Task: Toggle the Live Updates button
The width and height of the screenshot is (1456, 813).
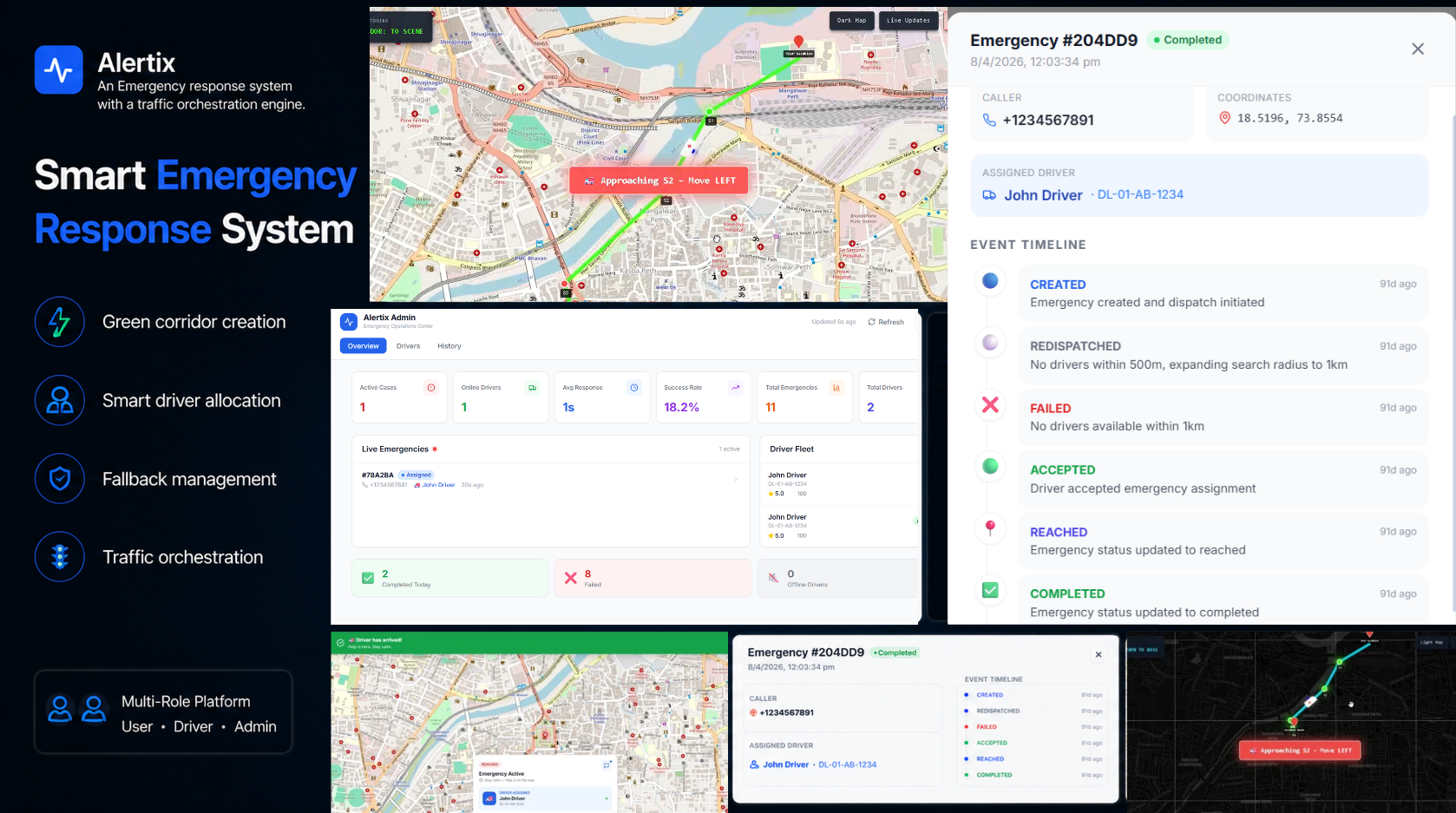Action: pos(908,20)
